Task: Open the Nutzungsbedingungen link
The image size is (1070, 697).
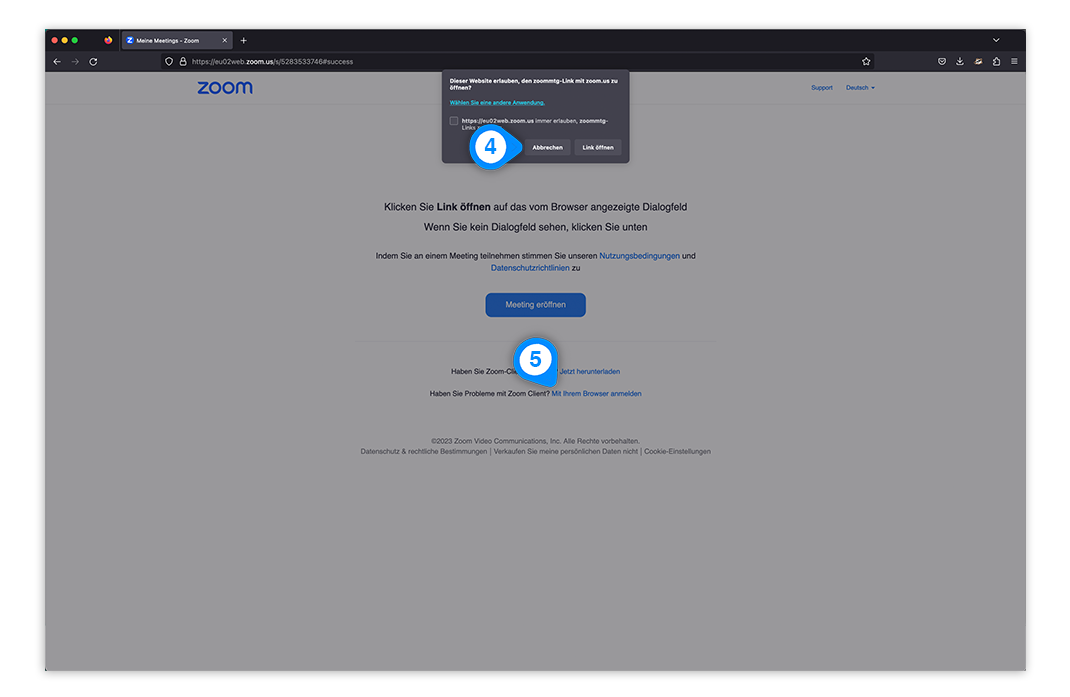Action: coord(639,256)
